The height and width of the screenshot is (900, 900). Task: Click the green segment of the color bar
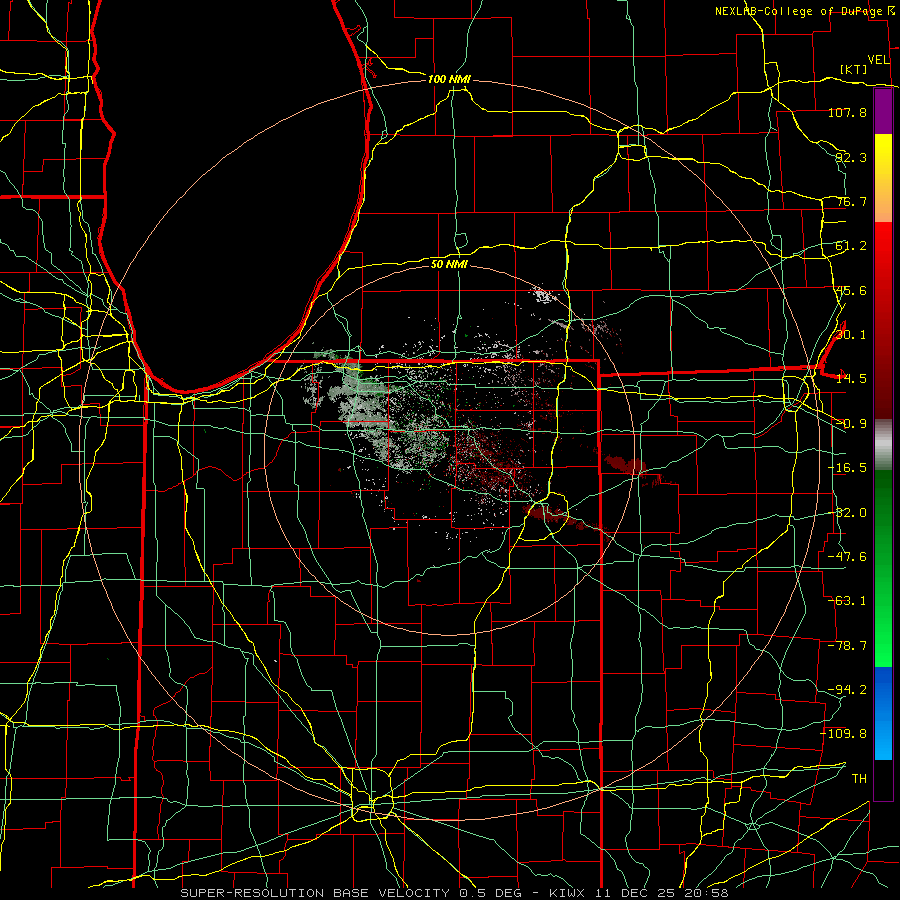click(883, 568)
